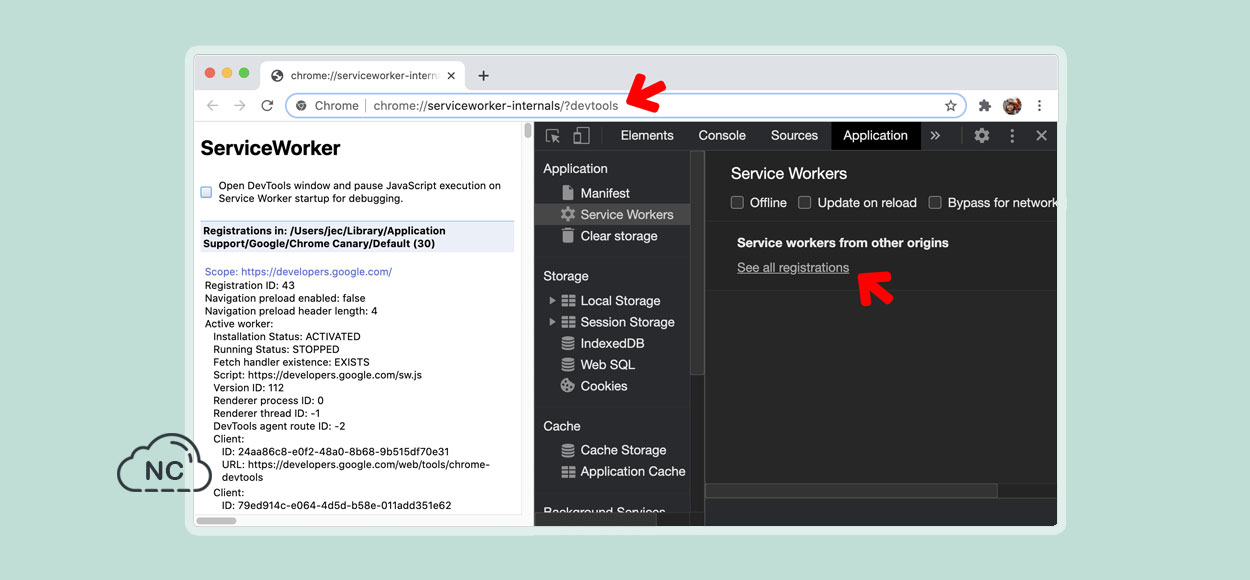
Task: Reload the serviceworker-internals page
Action: pyautogui.click(x=267, y=106)
